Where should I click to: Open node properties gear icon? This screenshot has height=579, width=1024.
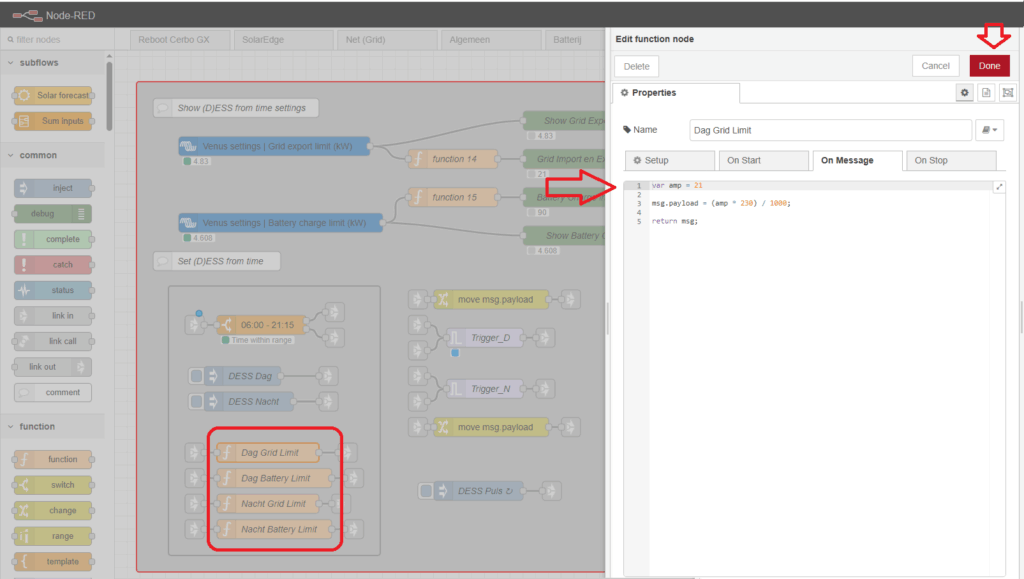[965, 92]
